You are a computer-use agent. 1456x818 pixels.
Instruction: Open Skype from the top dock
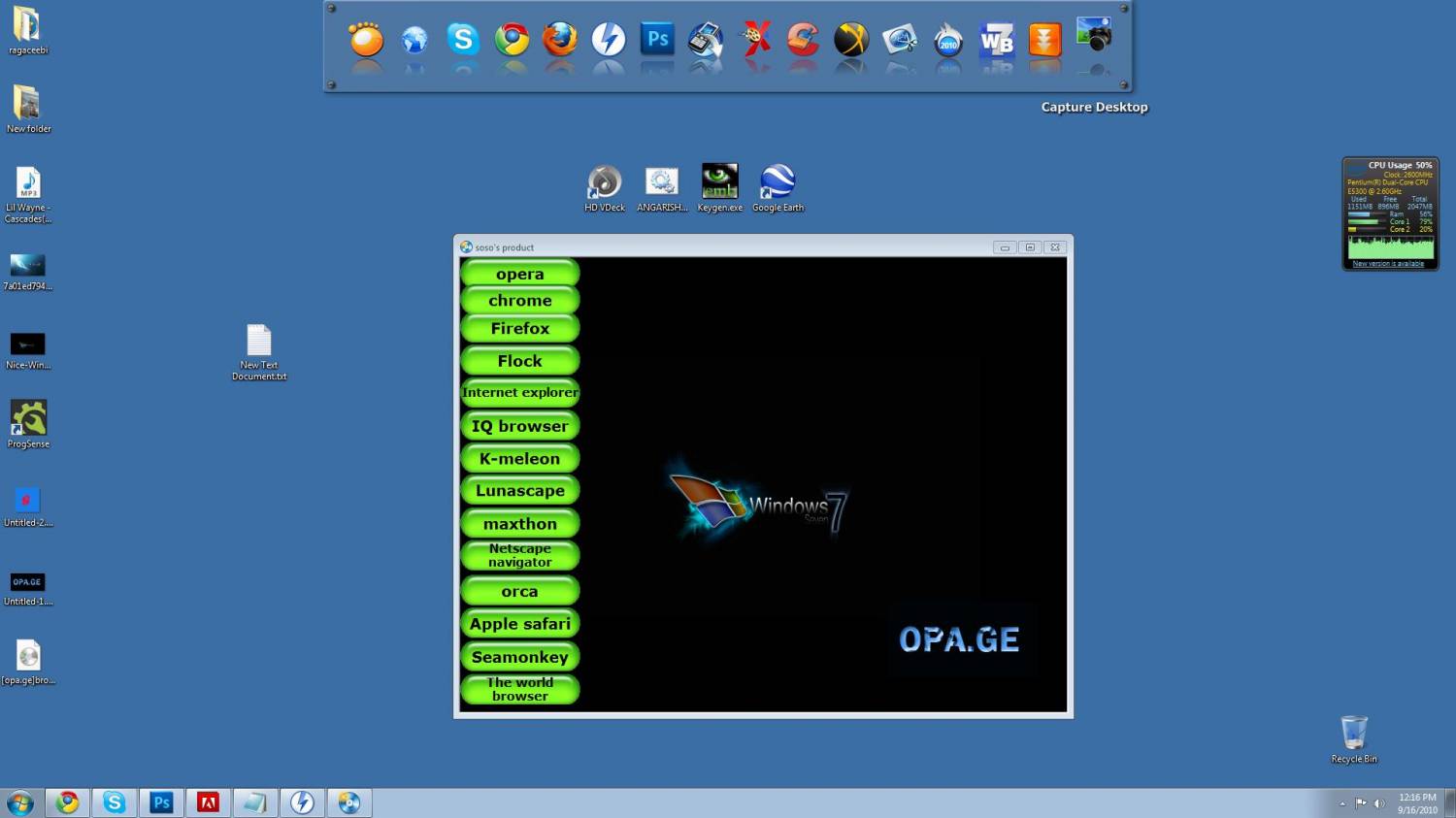(463, 41)
